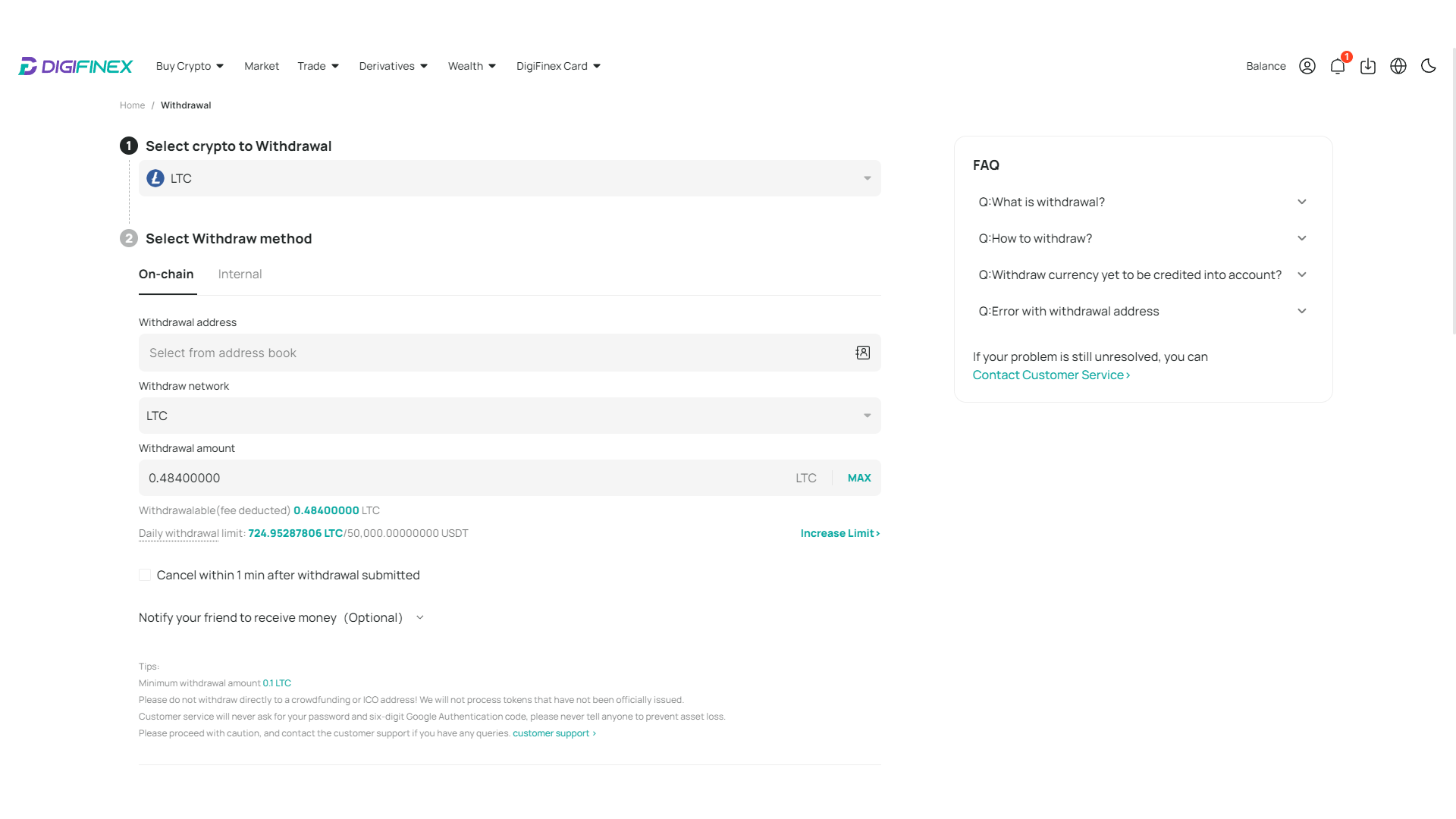Click the language/globe icon

coord(1398,66)
